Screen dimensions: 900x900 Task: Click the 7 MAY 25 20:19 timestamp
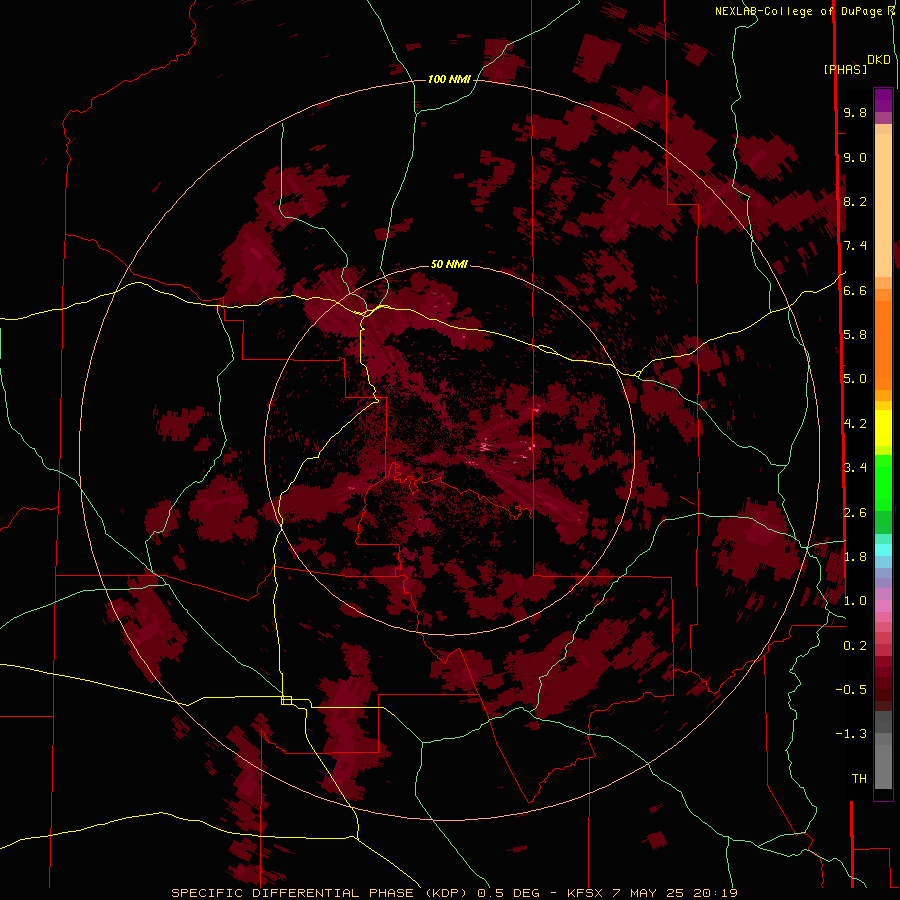point(674,893)
